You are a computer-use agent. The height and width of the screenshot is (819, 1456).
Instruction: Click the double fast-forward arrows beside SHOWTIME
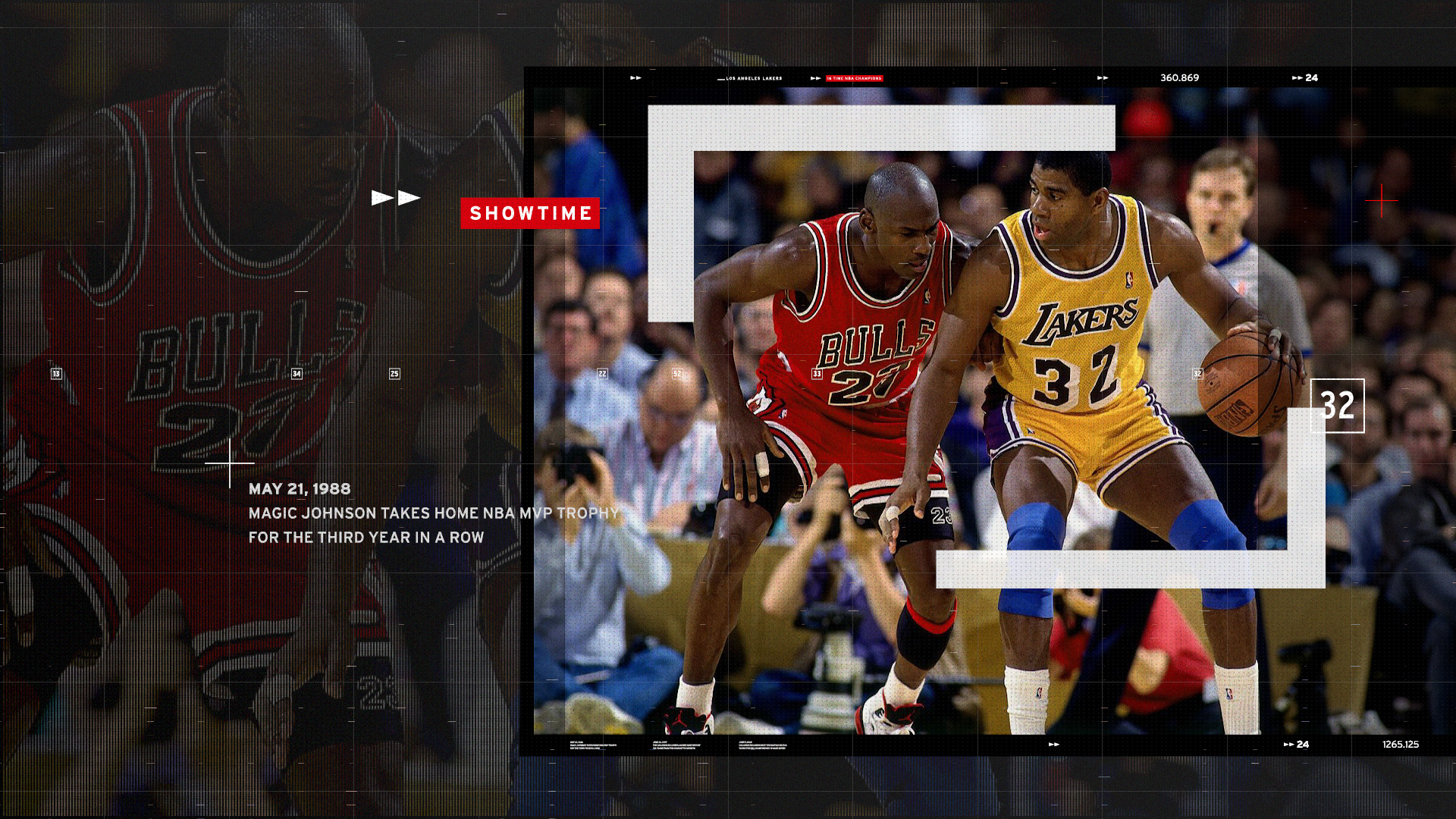click(395, 198)
